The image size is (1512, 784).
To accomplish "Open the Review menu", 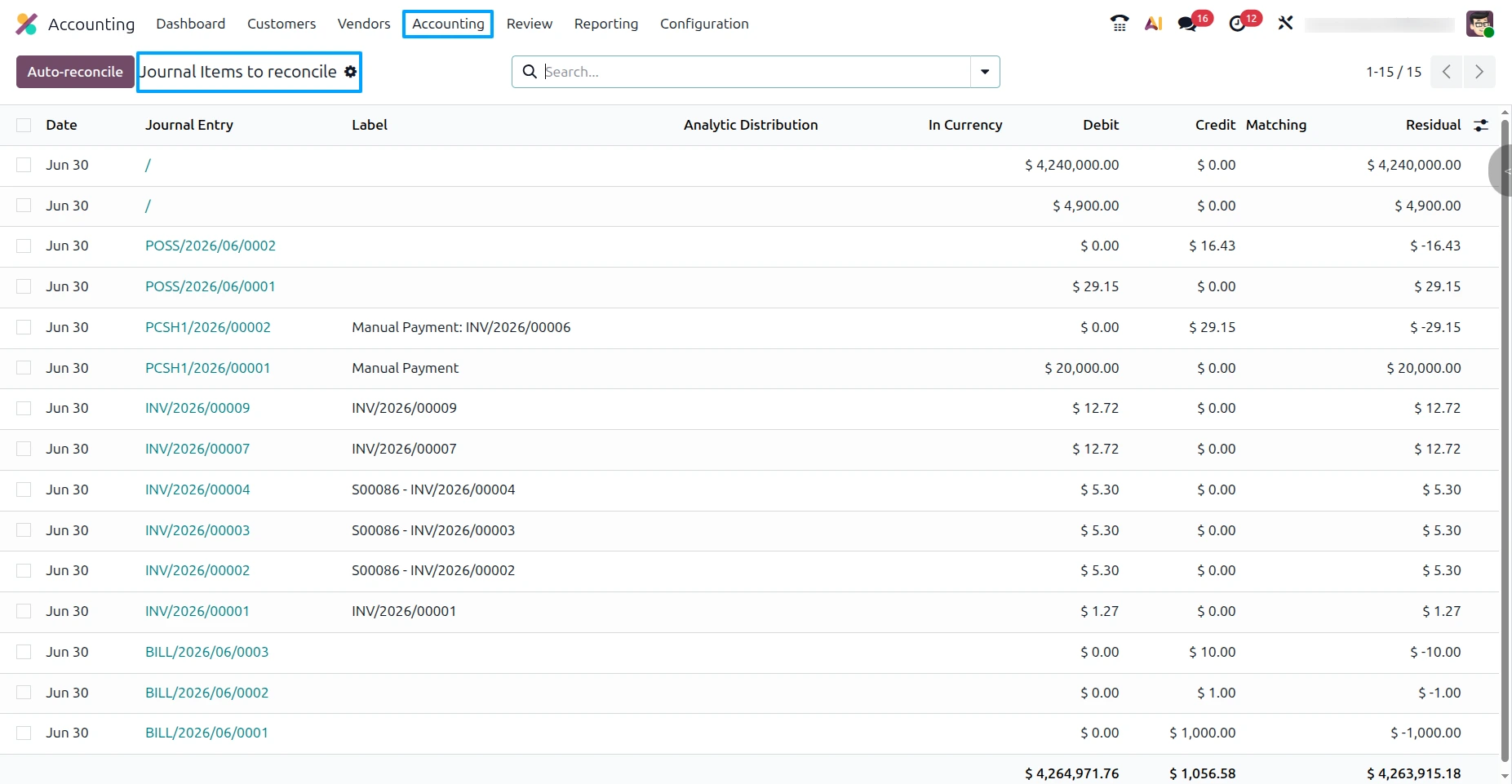I will [530, 24].
